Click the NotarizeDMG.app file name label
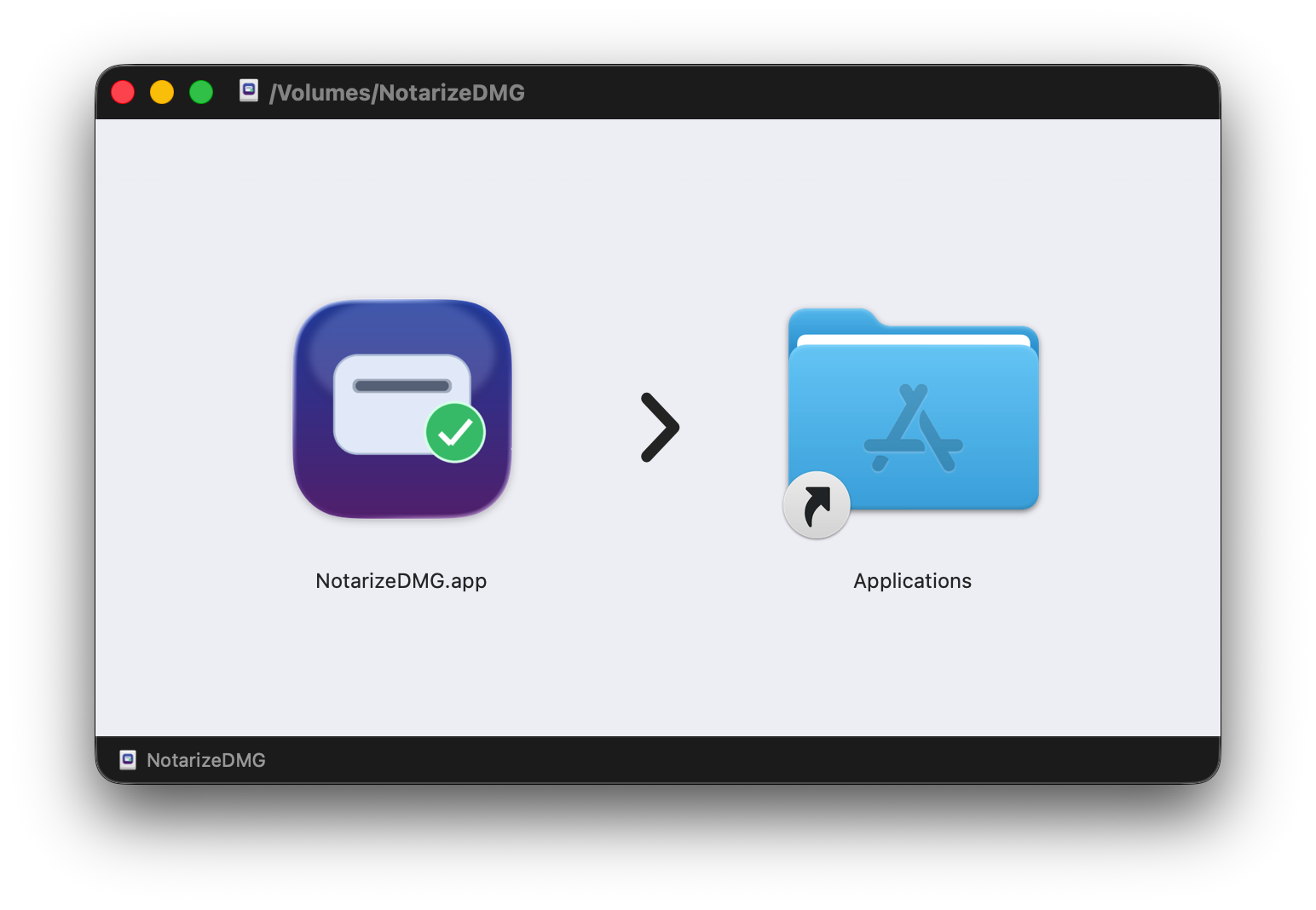The height and width of the screenshot is (910, 1316). (401, 581)
